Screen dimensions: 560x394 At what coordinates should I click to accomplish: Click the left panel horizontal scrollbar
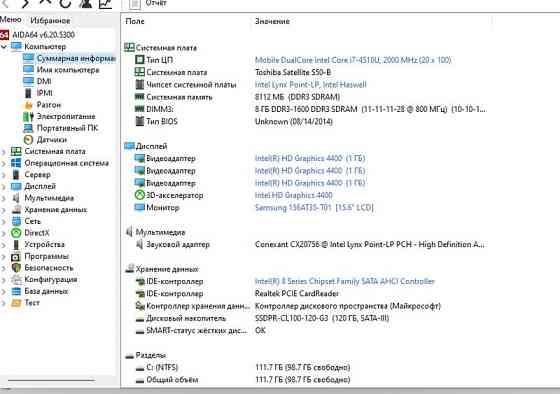coord(51,380)
